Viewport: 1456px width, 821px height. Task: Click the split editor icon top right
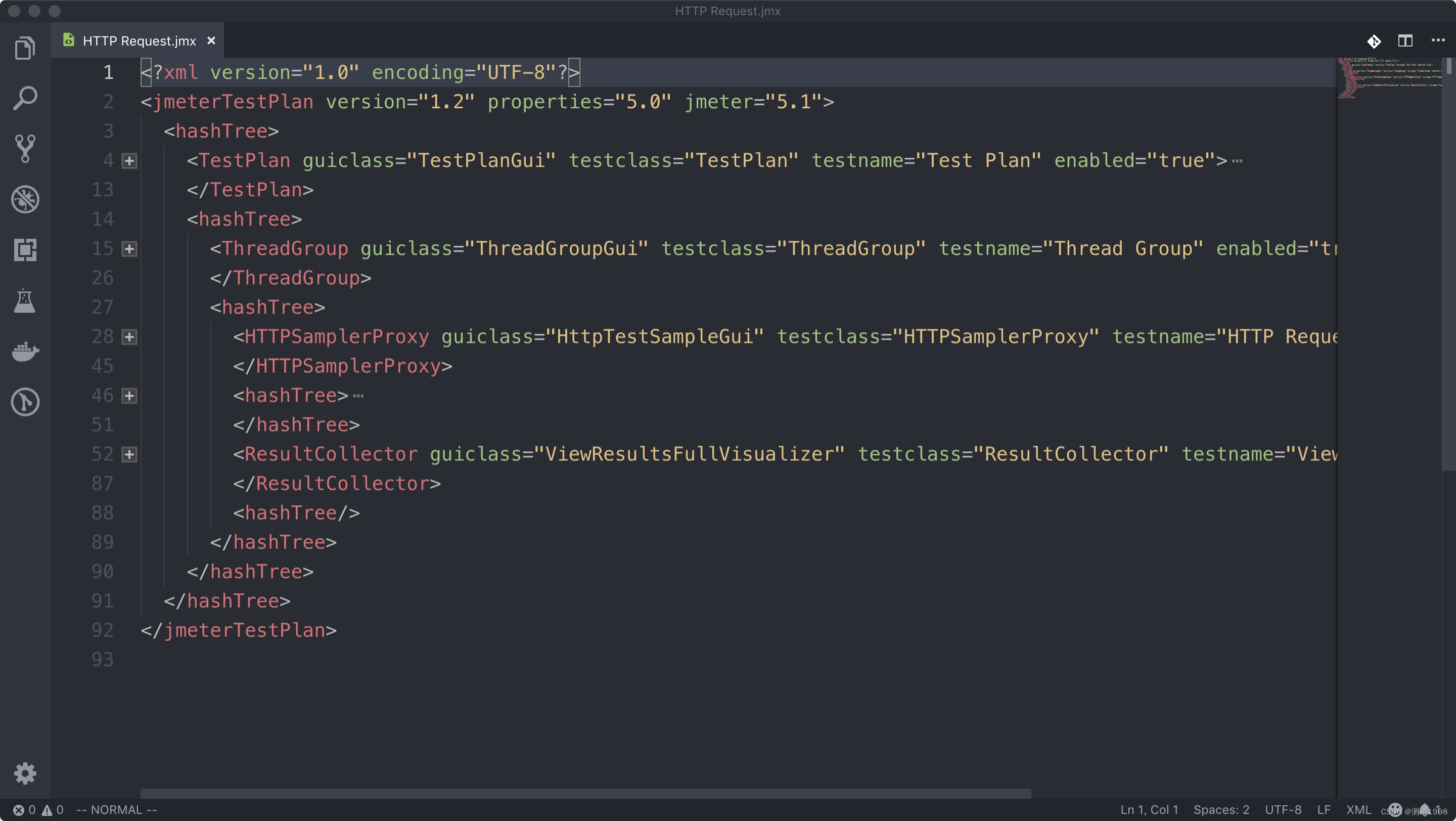(x=1406, y=40)
